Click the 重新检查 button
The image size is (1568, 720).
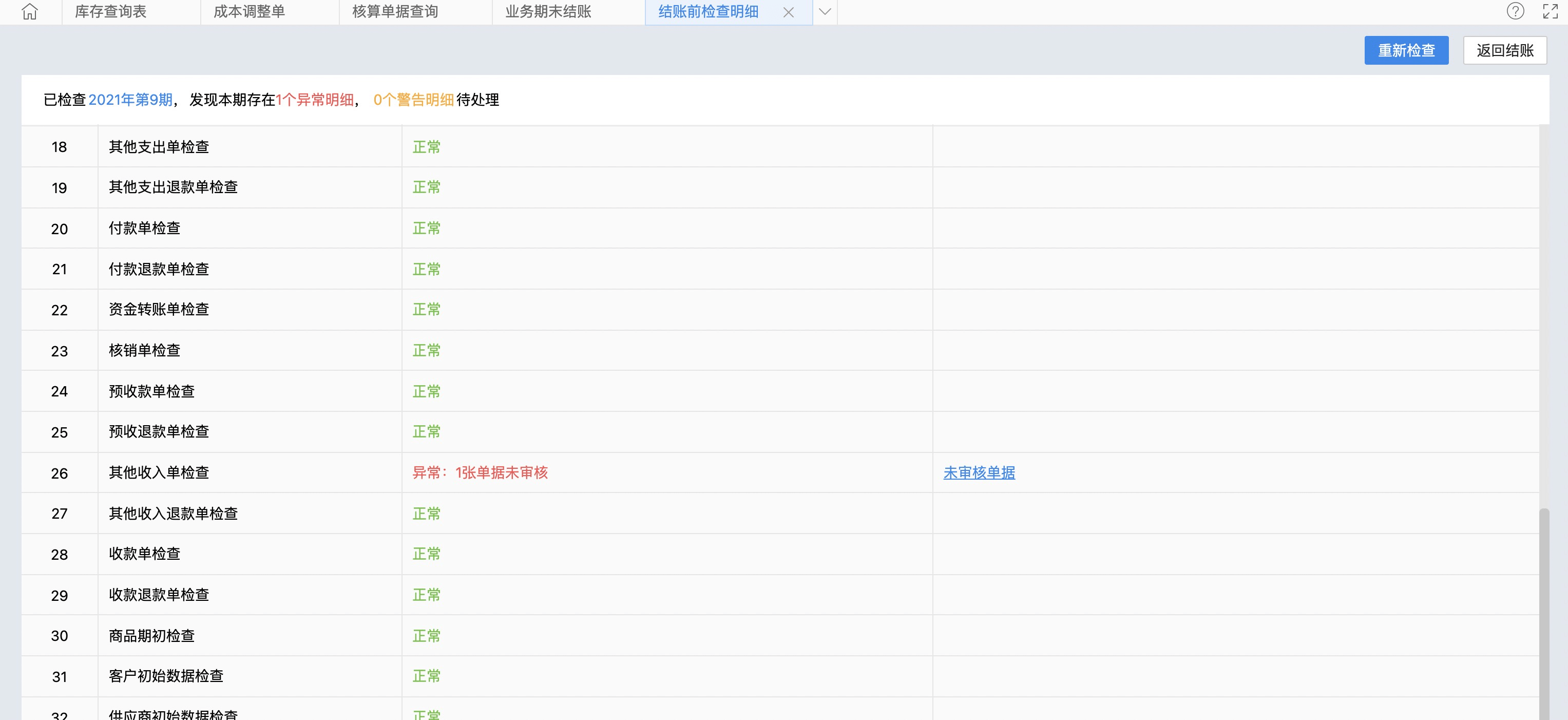[1406, 50]
